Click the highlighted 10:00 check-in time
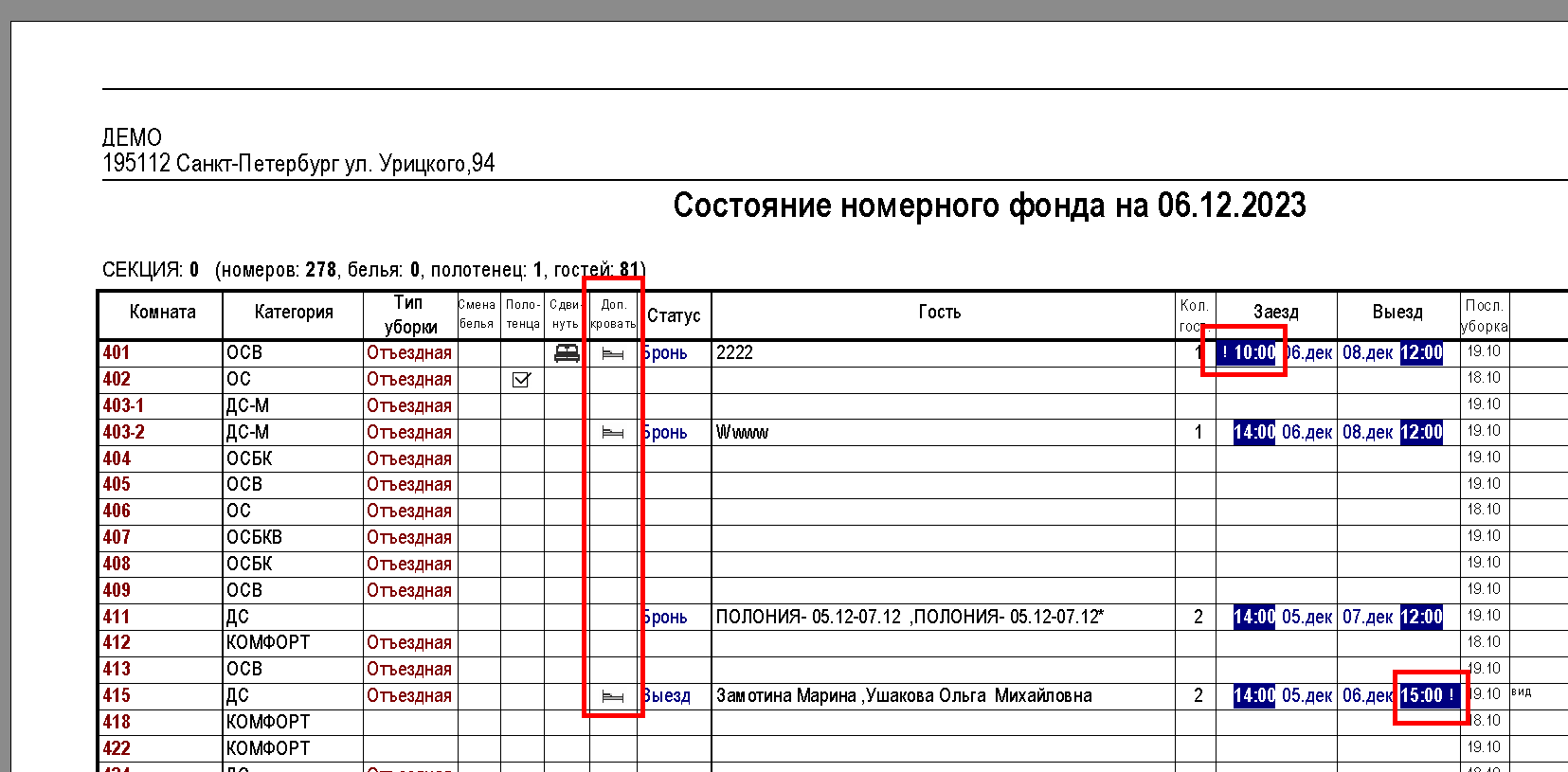This screenshot has width=1568, height=772. pyautogui.click(x=1249, y=353)
